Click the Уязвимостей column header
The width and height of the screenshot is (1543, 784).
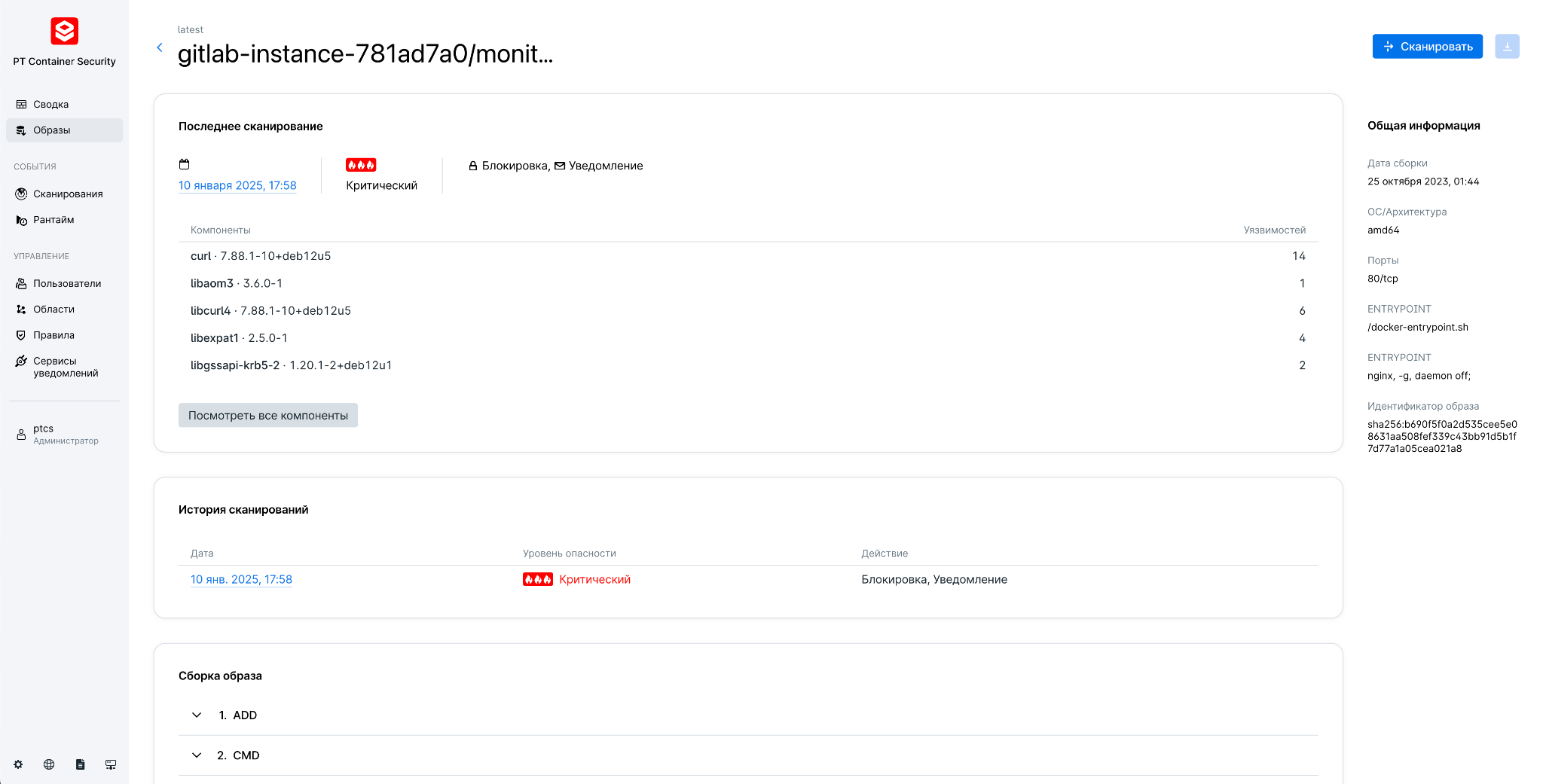pyautogui.click(x=1275, y=230)
